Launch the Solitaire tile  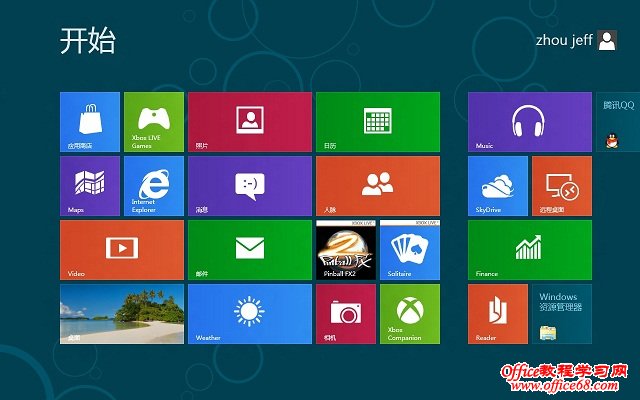pyautogui.click(x=410, y=250)
